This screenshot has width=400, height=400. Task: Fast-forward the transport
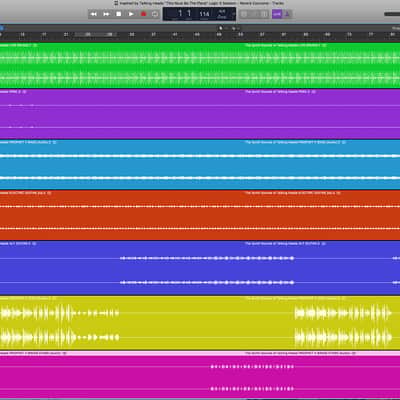106,14
